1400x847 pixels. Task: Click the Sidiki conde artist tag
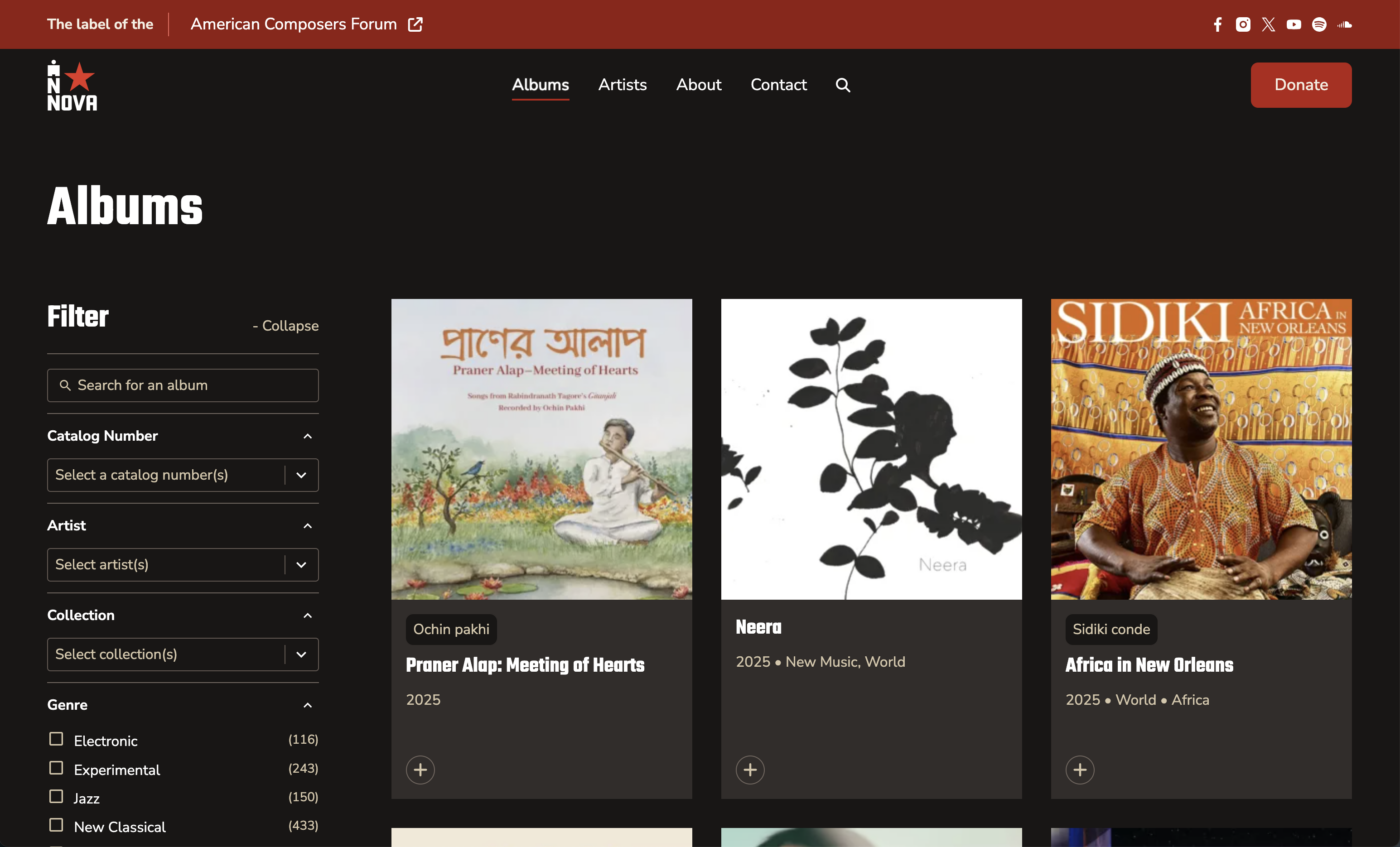(1111, 630)
